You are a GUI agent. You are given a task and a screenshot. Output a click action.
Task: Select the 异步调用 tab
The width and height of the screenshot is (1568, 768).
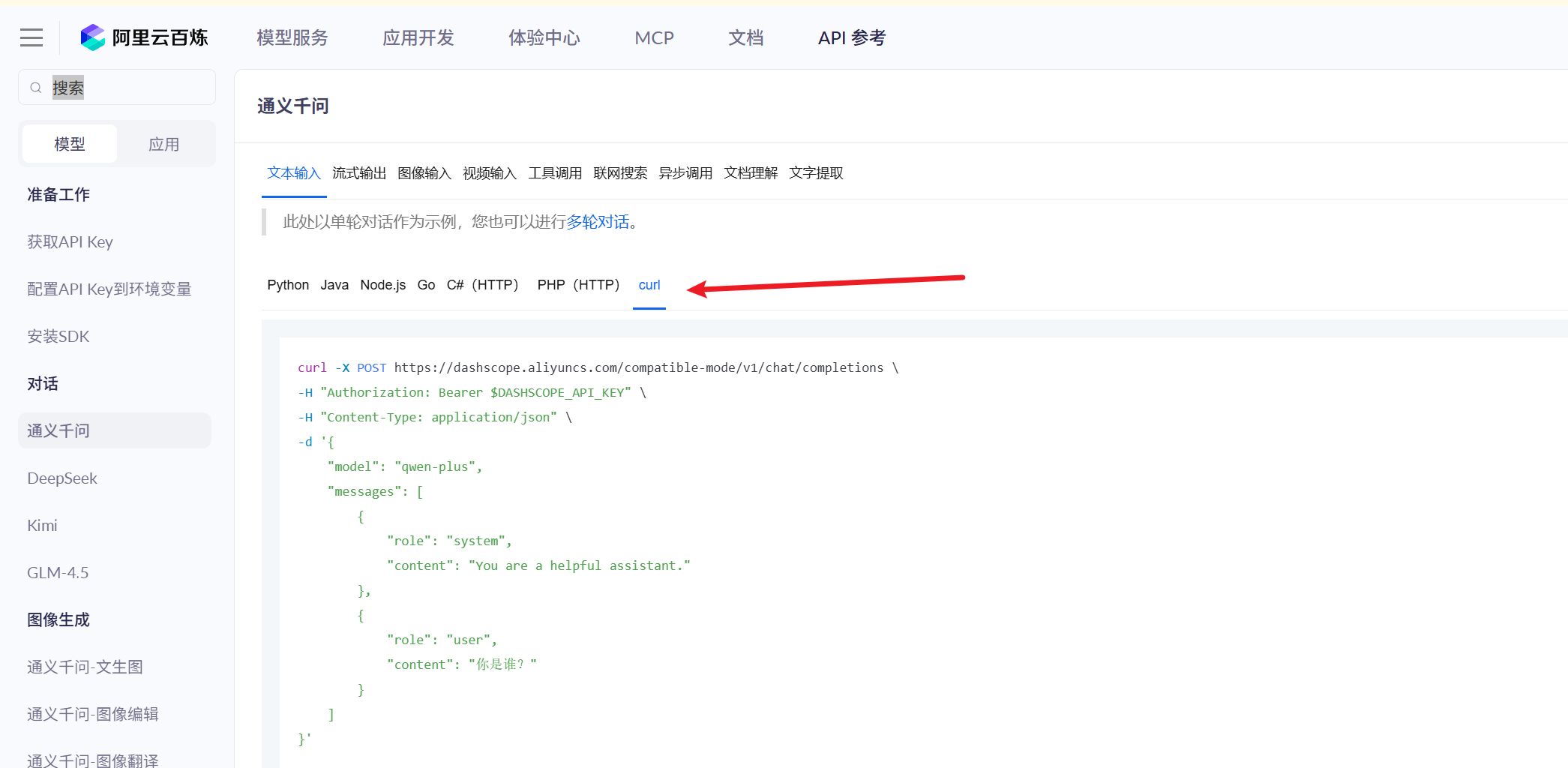(x=685, y=173)
